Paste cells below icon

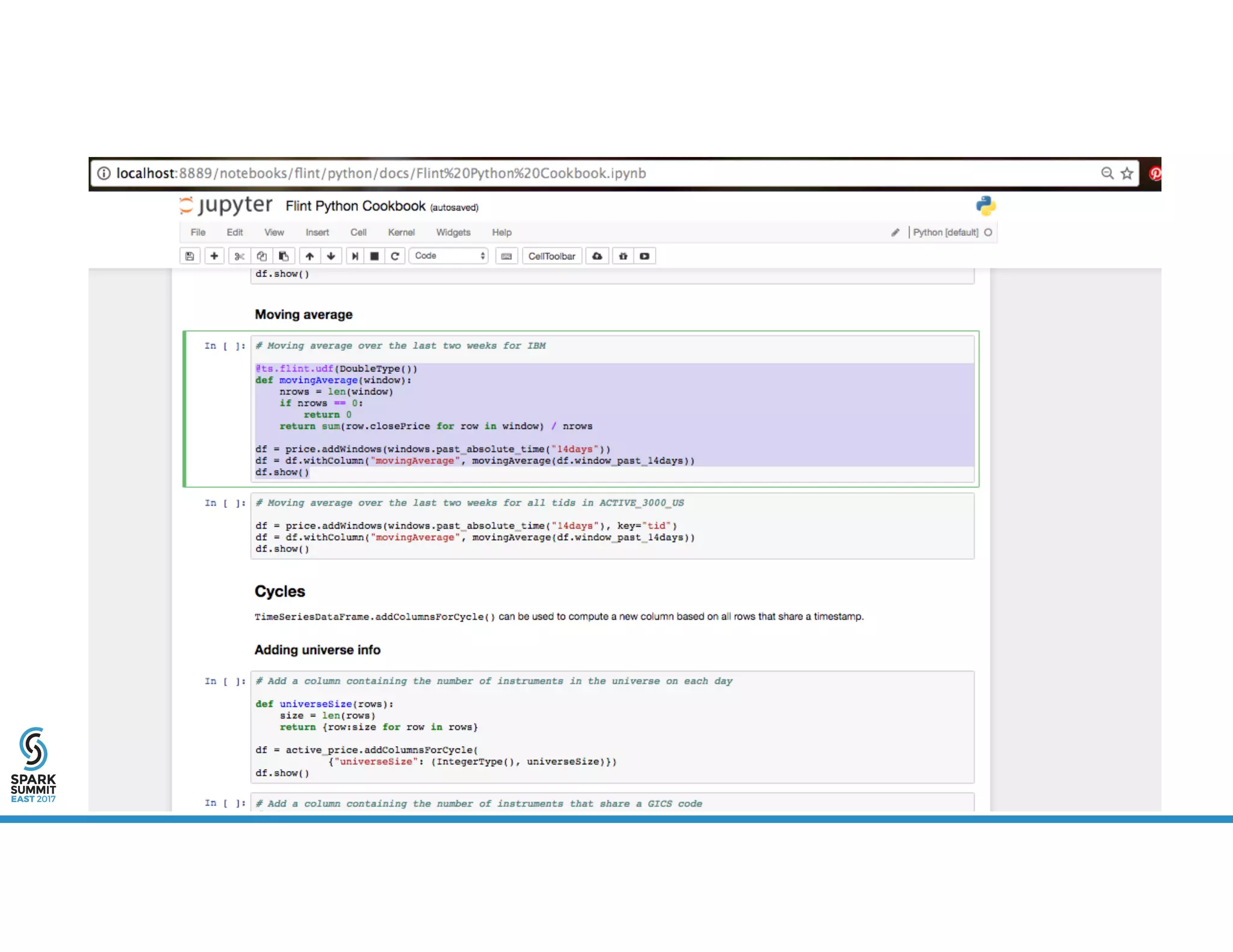(284, 256)
